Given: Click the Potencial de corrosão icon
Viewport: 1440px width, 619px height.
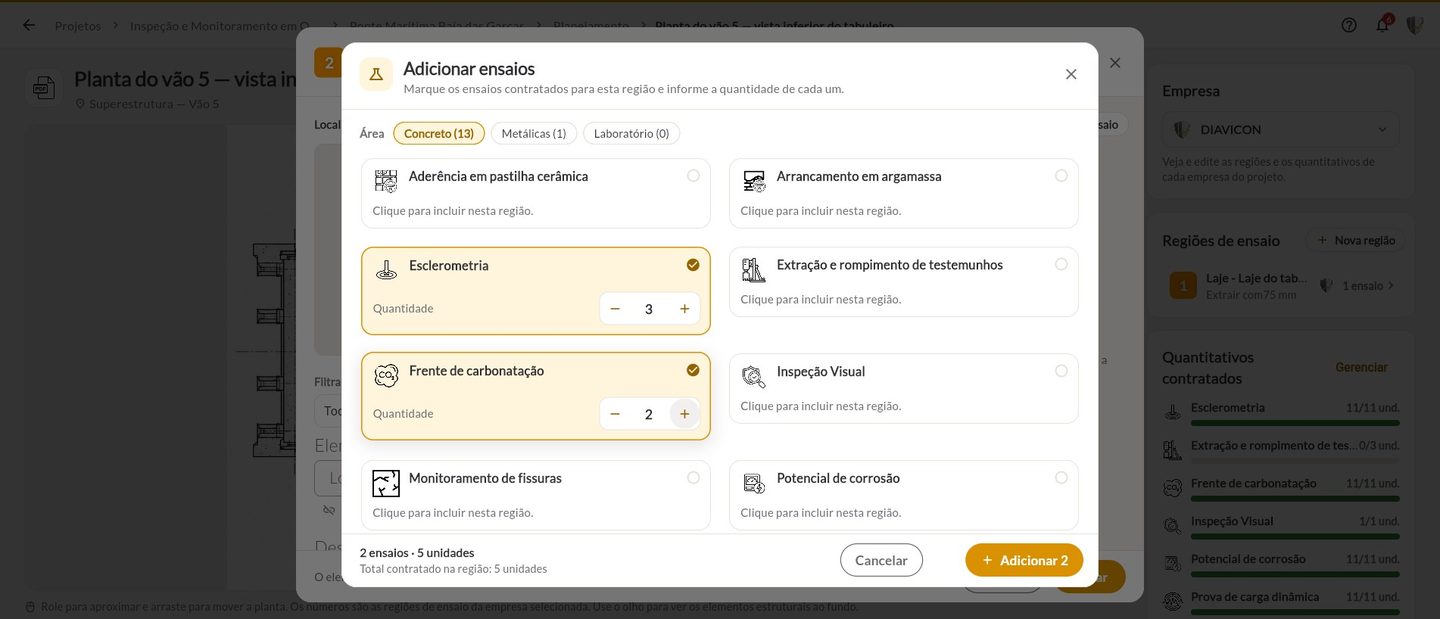Looking at the screenshot, I should (754, 483).
